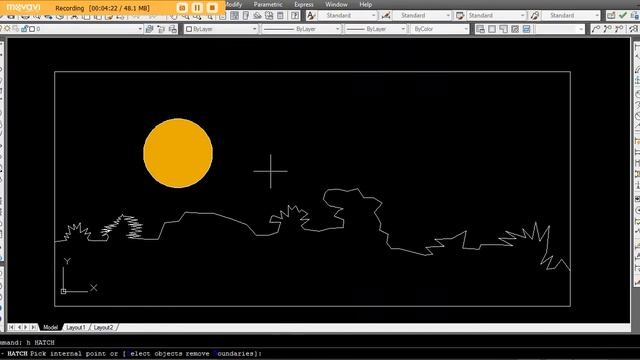Open the Table Style manager icon

coord(460,16)
